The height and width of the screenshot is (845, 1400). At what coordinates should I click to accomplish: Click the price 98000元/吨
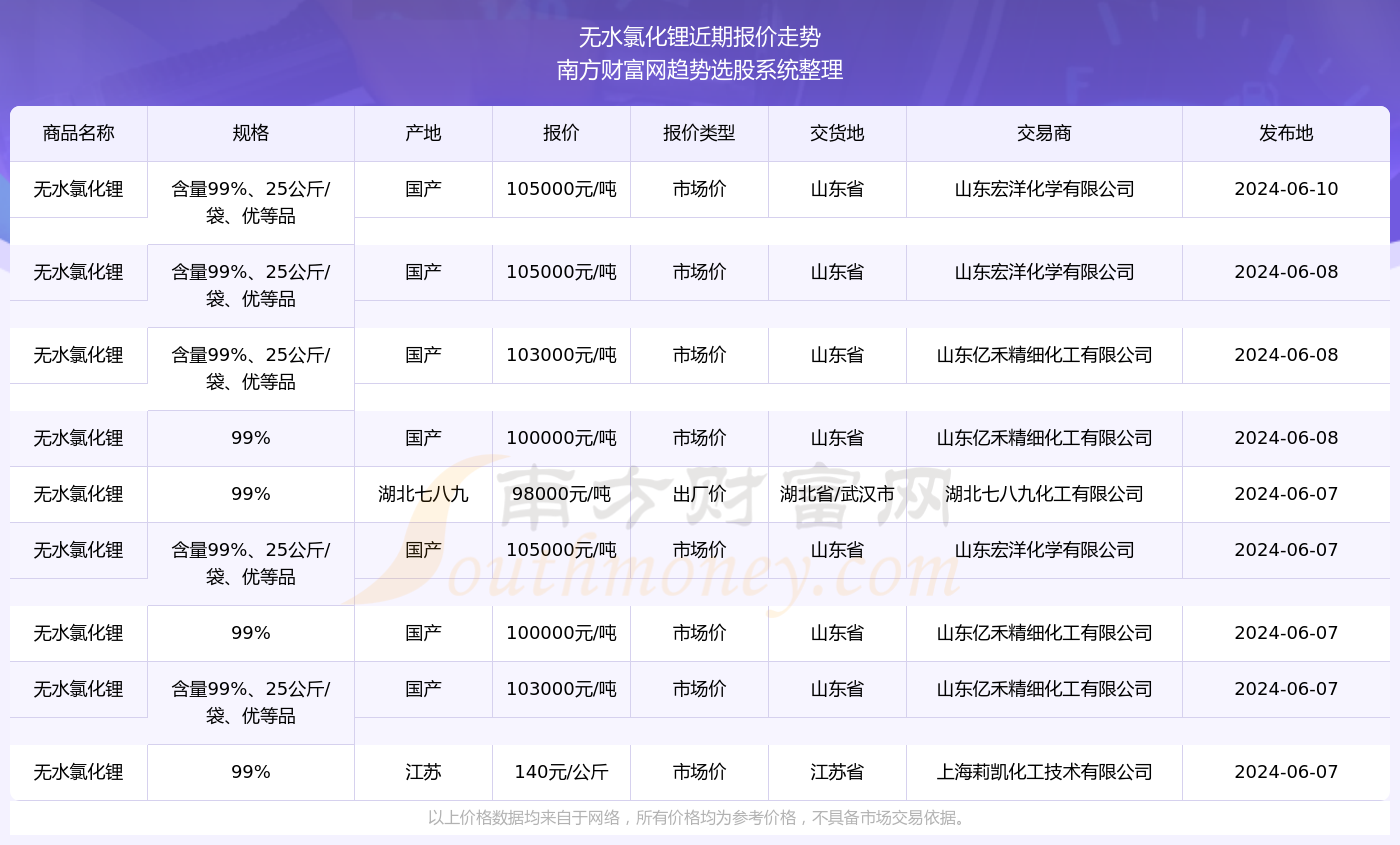click(x=561, y=494)
